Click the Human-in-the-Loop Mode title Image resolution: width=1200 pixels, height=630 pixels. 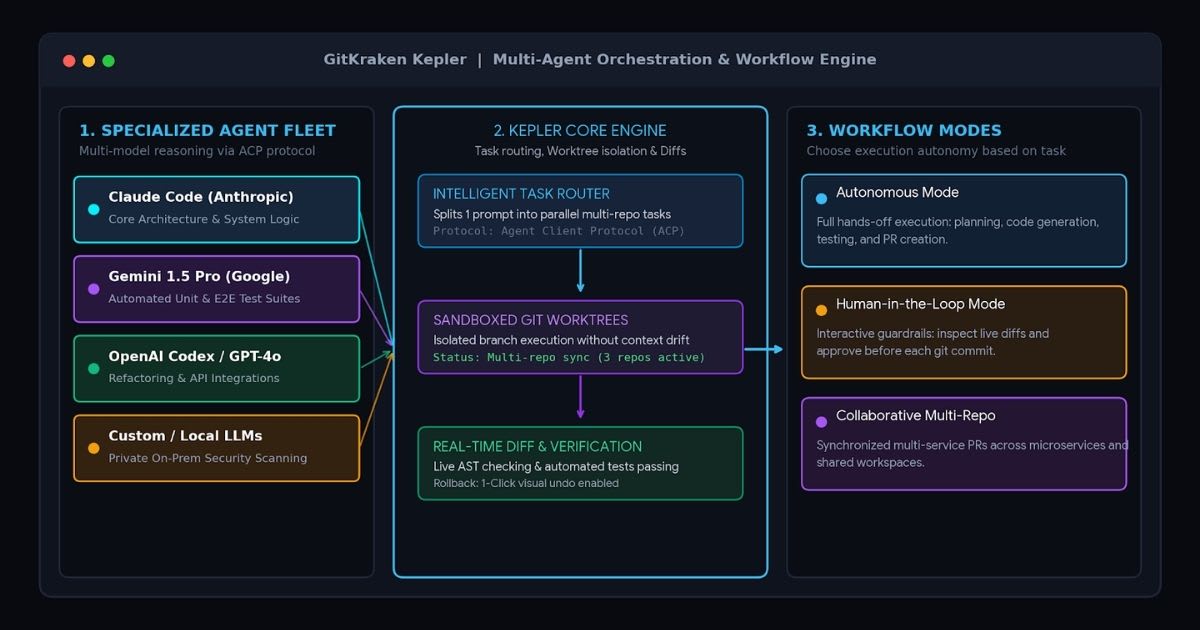point(920,304)
